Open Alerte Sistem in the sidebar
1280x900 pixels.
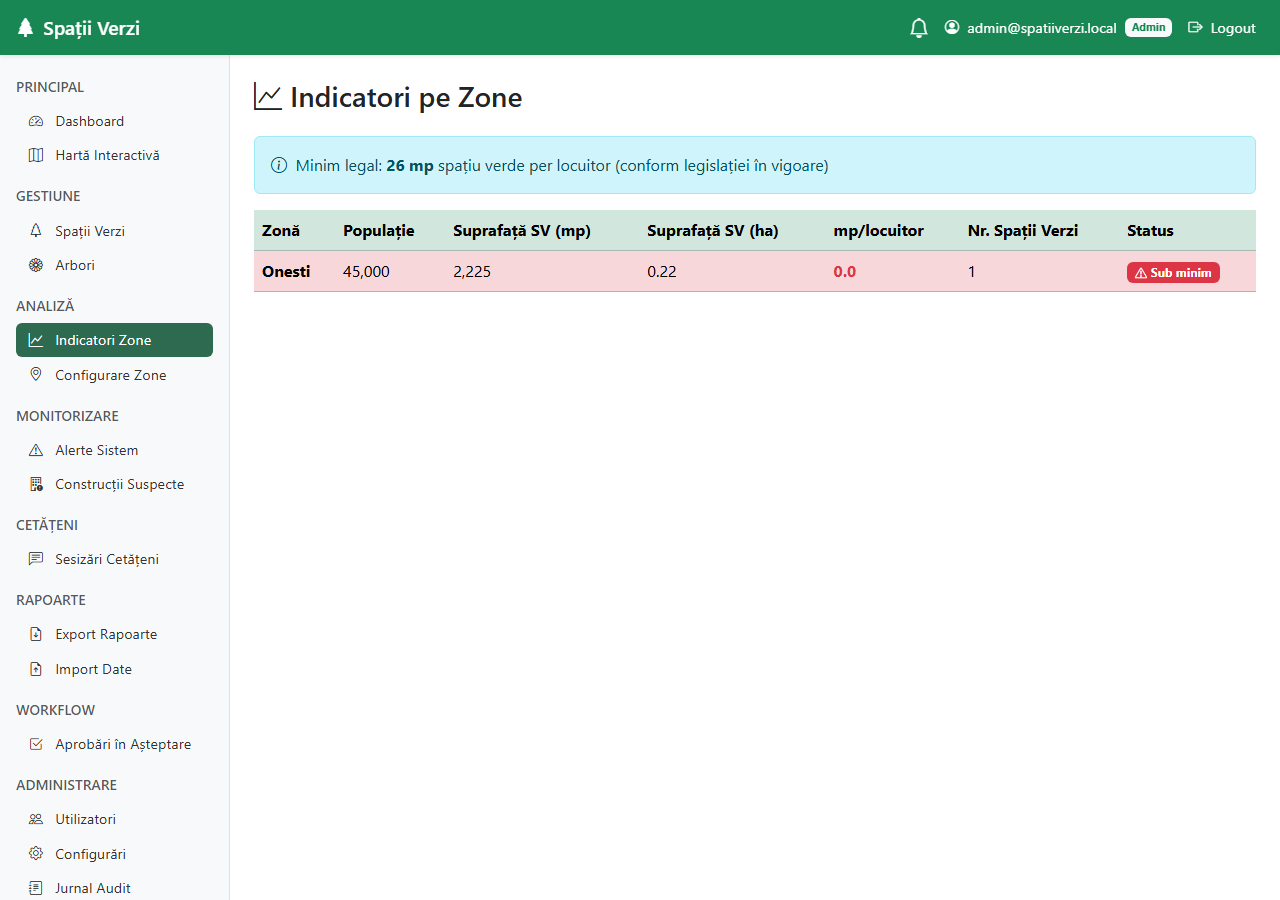(114, 450)
